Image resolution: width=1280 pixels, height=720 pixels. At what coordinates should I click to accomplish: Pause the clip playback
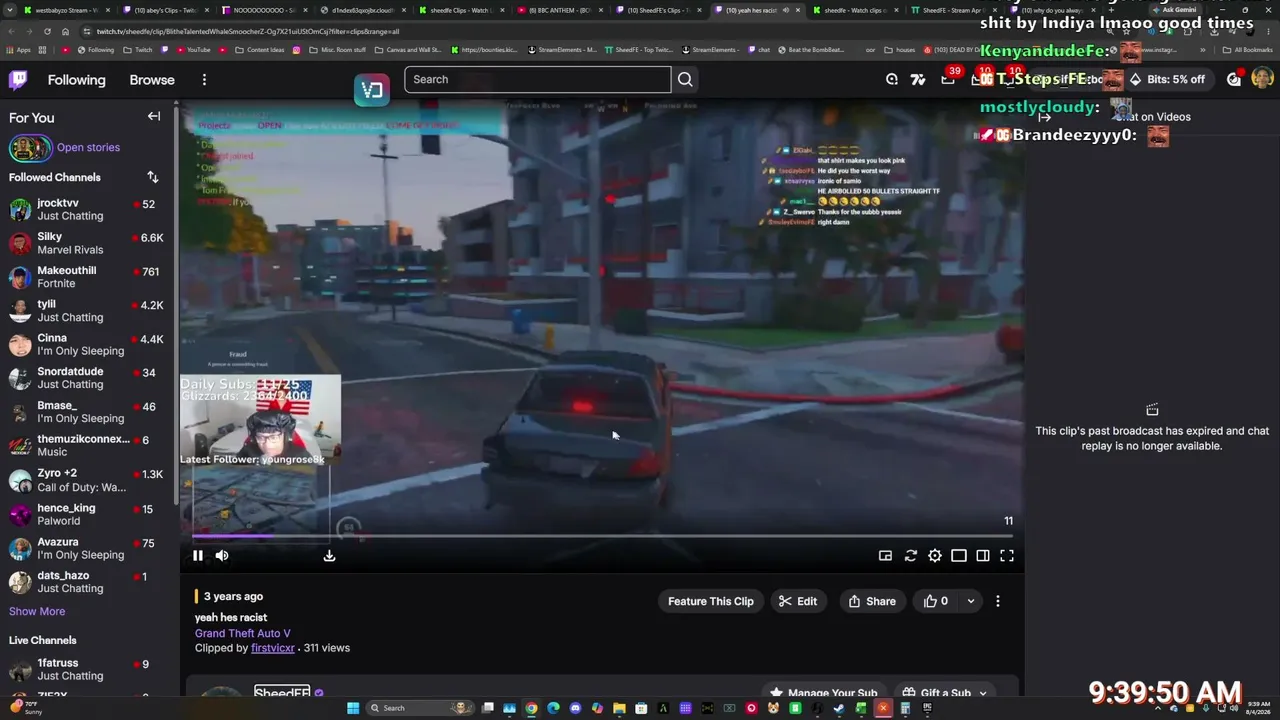tap(198, 556)
